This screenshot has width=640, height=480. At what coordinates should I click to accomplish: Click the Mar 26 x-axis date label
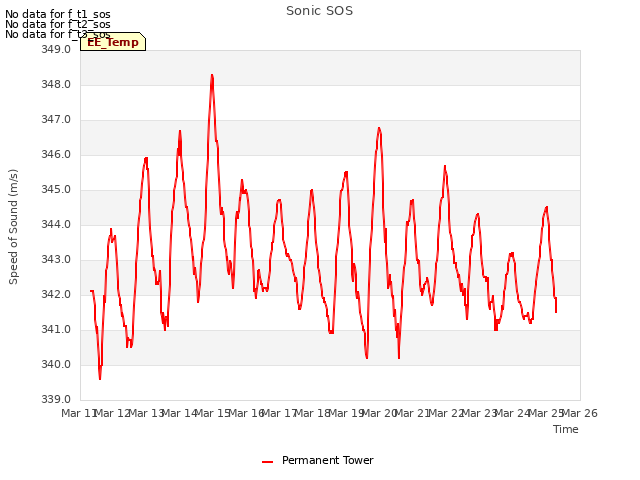580,413
